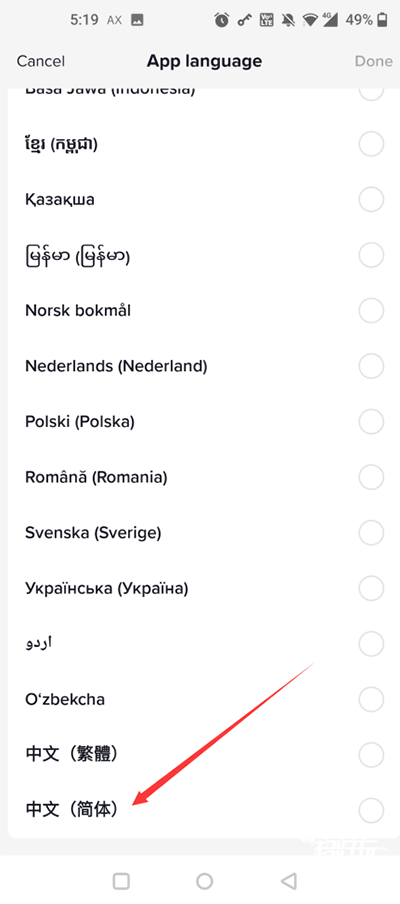Select the Қазақша radio button
The image size is (400, 904).
pos(371,200)
